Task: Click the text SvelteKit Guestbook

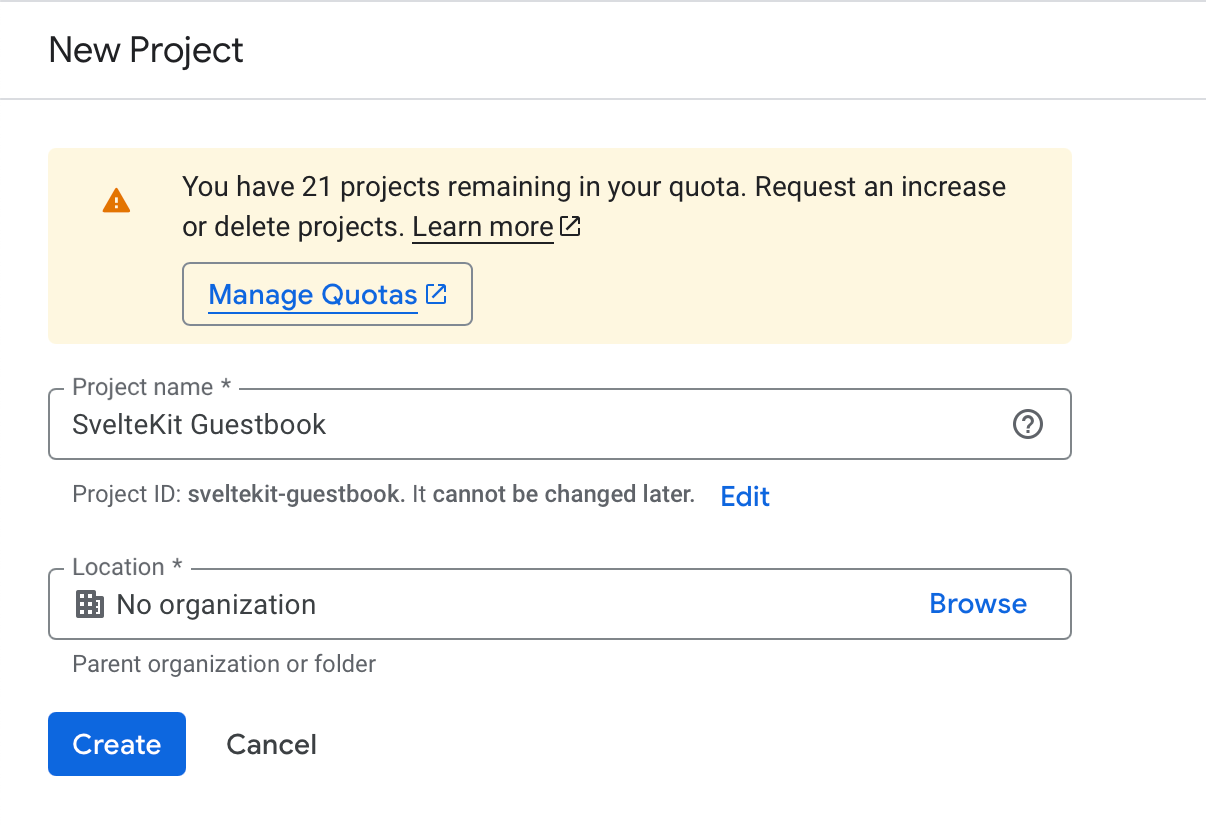Action: (x=198, y=424)
